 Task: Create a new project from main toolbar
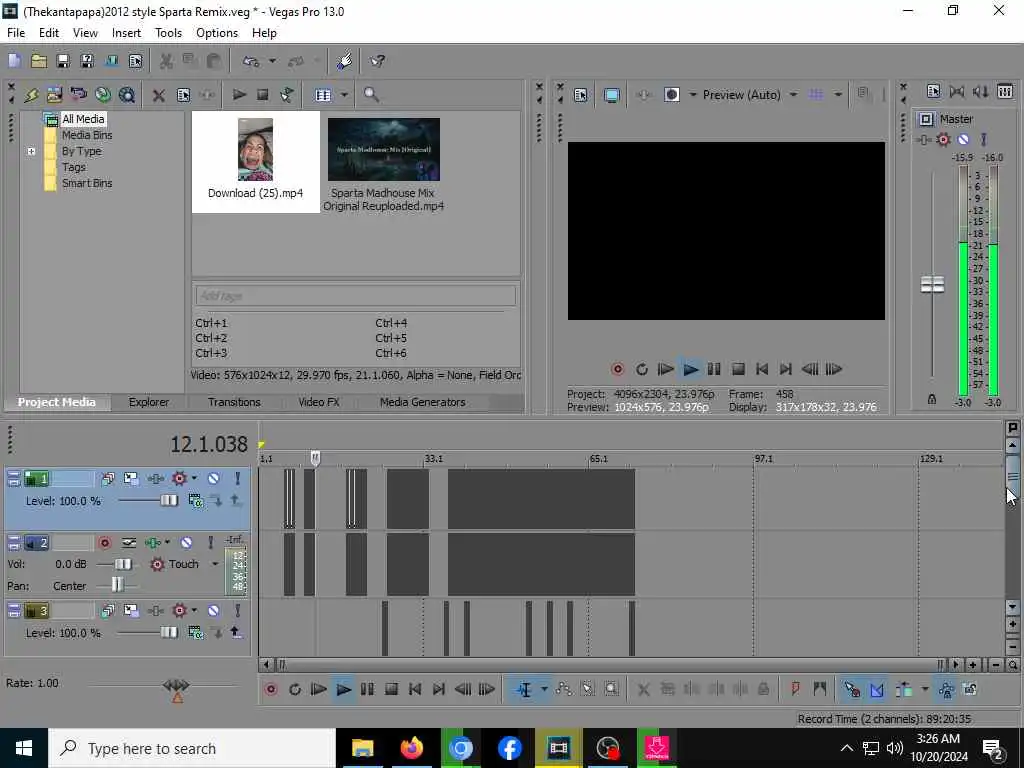click(14, 61)
